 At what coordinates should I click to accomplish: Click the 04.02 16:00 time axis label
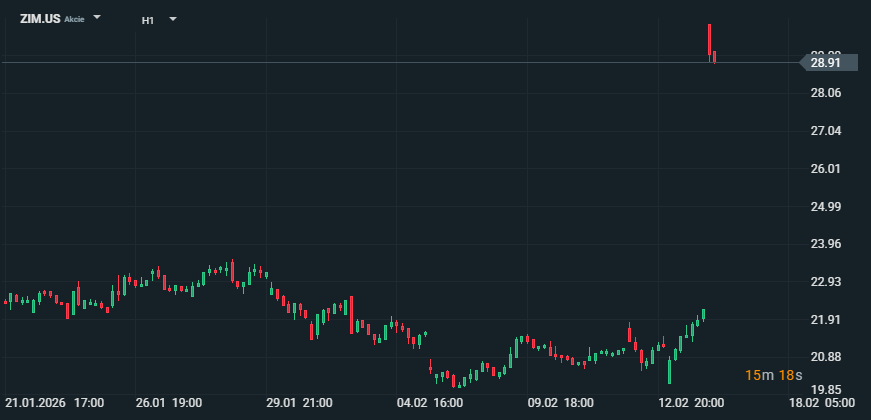[x=430, y=403]
